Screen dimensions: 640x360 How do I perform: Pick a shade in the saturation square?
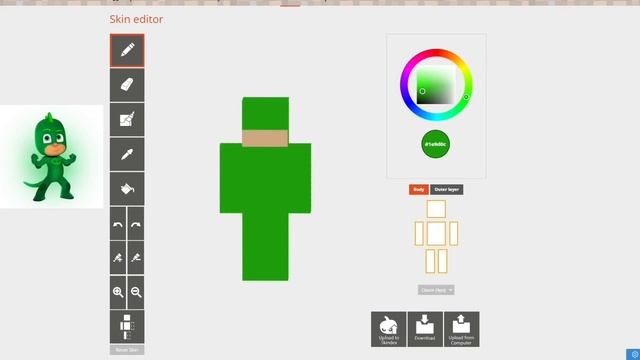[x=436, y=85]
